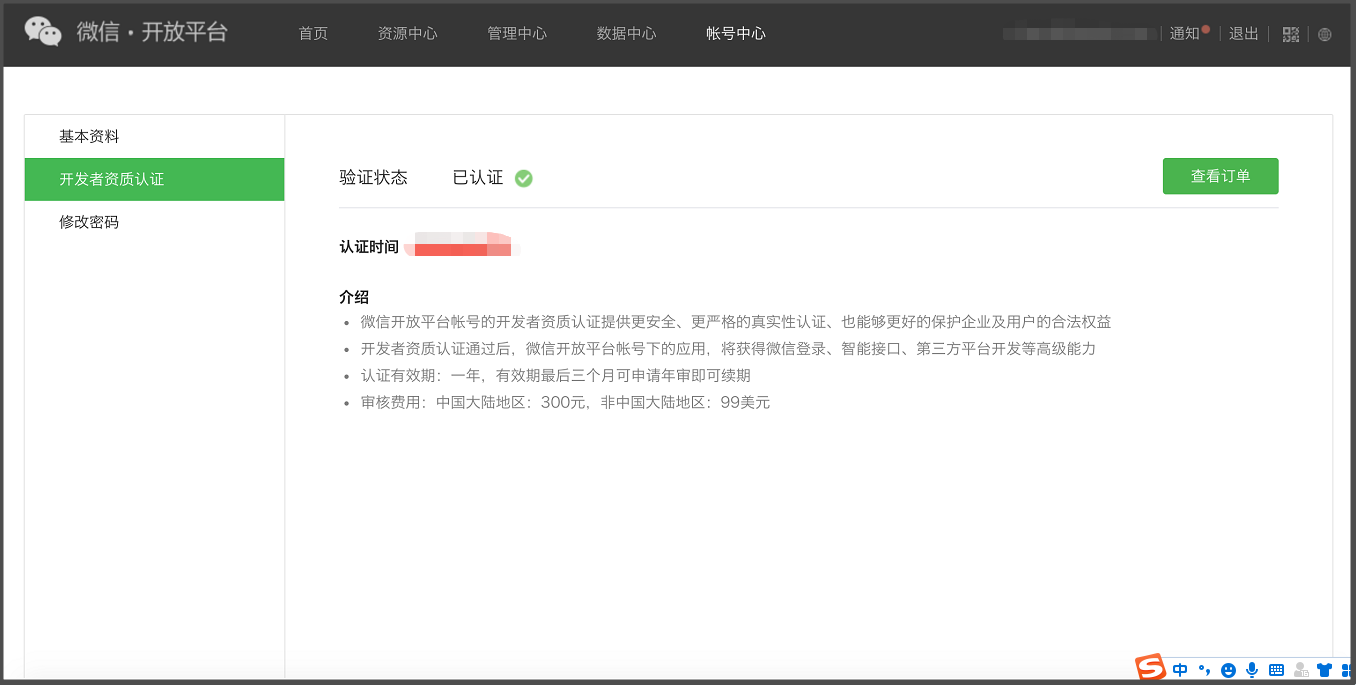The image size is (1356, 685).
Task: Click 退出 to log out
Action: (x=1243, y=33)
